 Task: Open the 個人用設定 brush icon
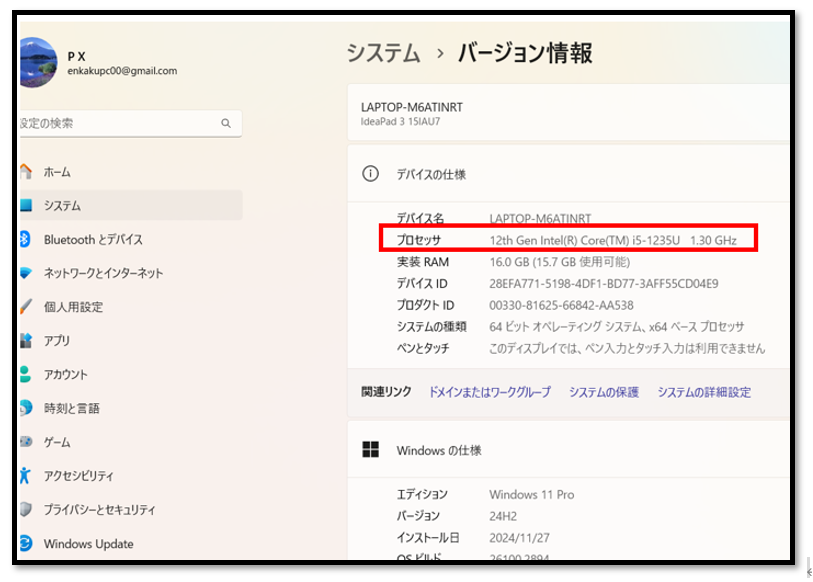point(25,307)
